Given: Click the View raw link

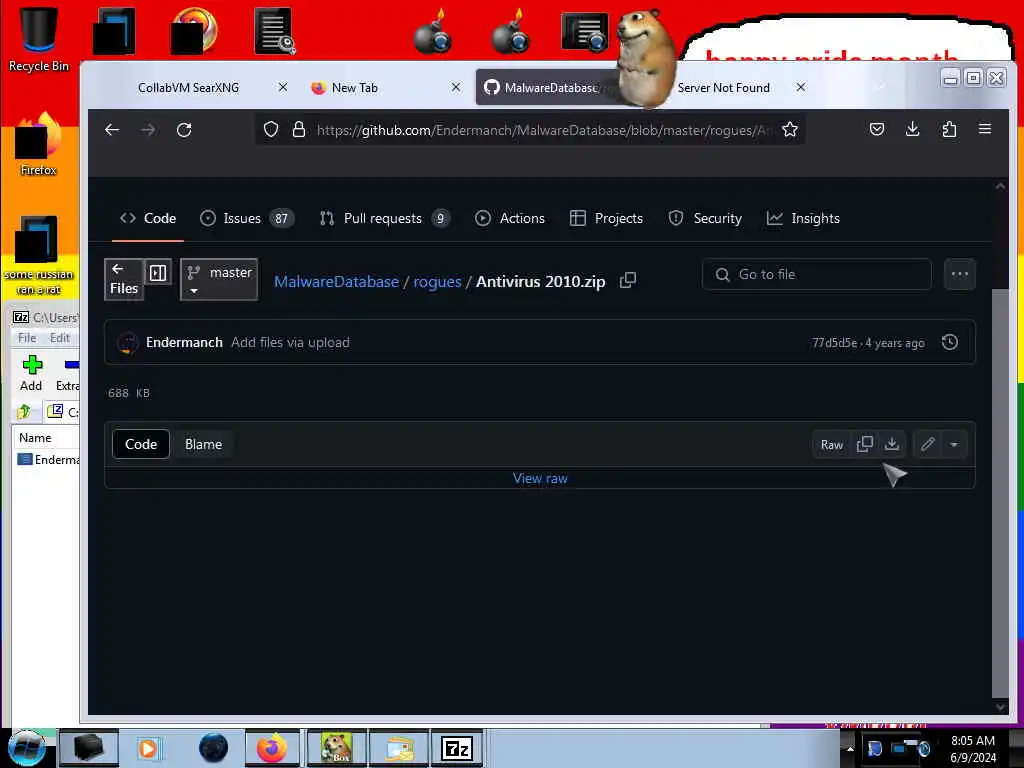Looking at the screenshot, I should coord(540,478).
